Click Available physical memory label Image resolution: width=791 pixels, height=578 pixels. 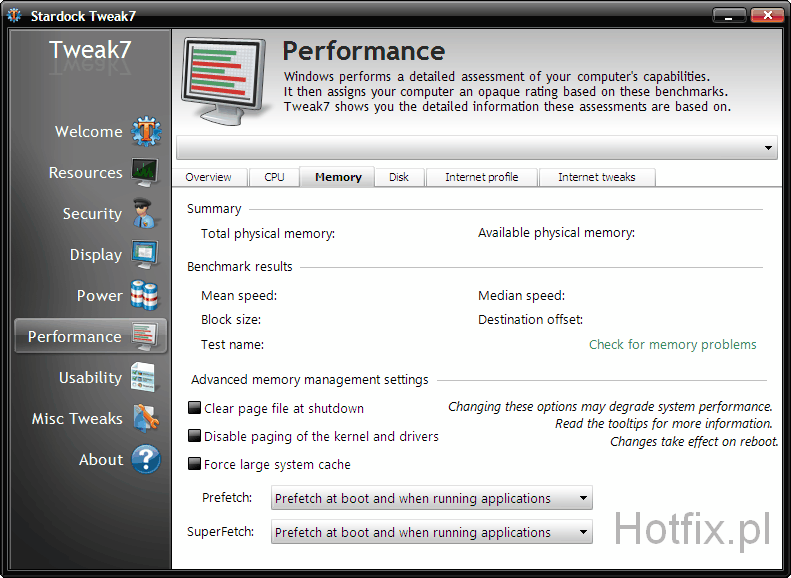tap(556, 233)
